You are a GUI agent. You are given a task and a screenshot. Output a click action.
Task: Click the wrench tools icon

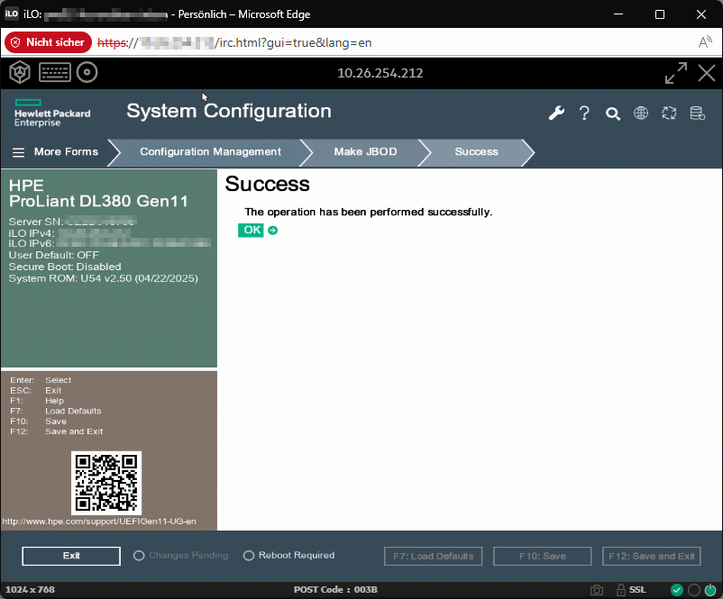pyautogui.click(x=557, y=113)
